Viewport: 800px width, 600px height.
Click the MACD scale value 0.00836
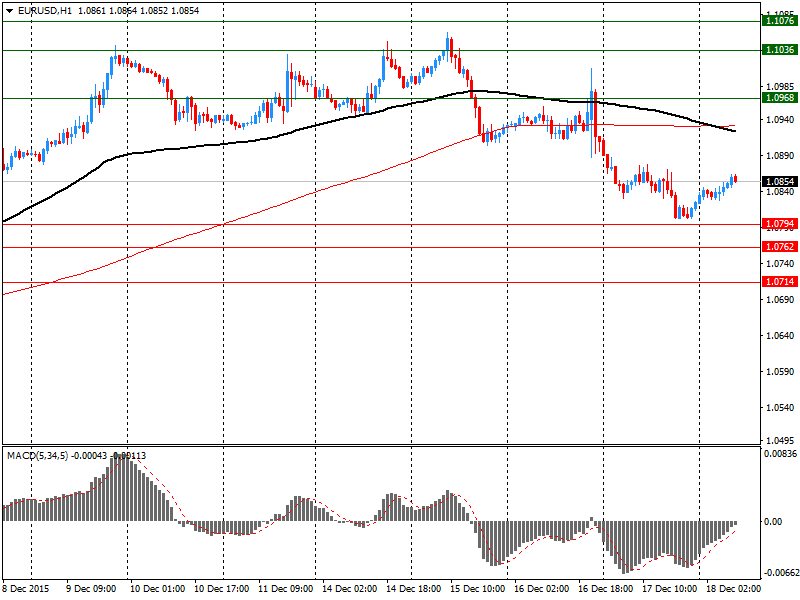click(x=780, y=454)
